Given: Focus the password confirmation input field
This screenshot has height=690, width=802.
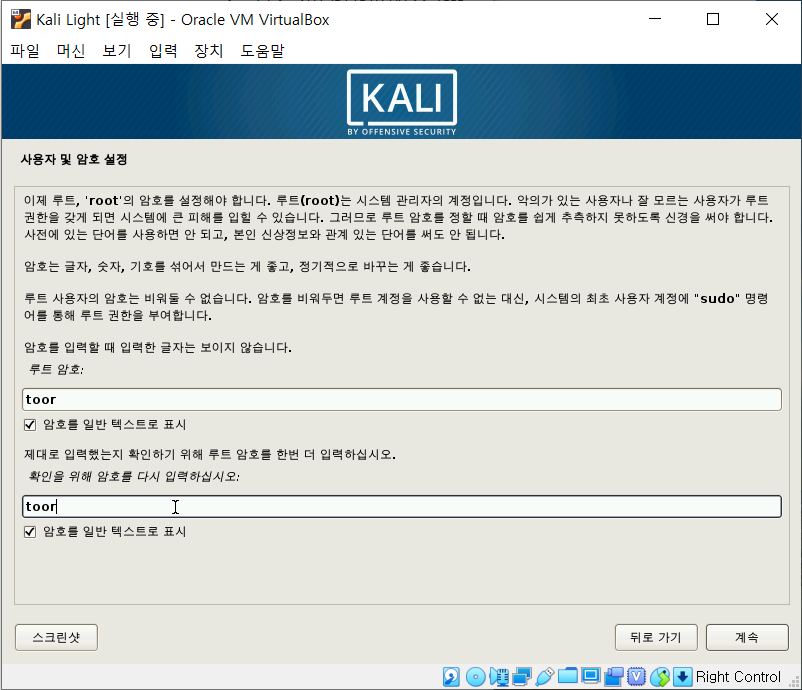Looking at the screenshot, I should pos(402,506).
